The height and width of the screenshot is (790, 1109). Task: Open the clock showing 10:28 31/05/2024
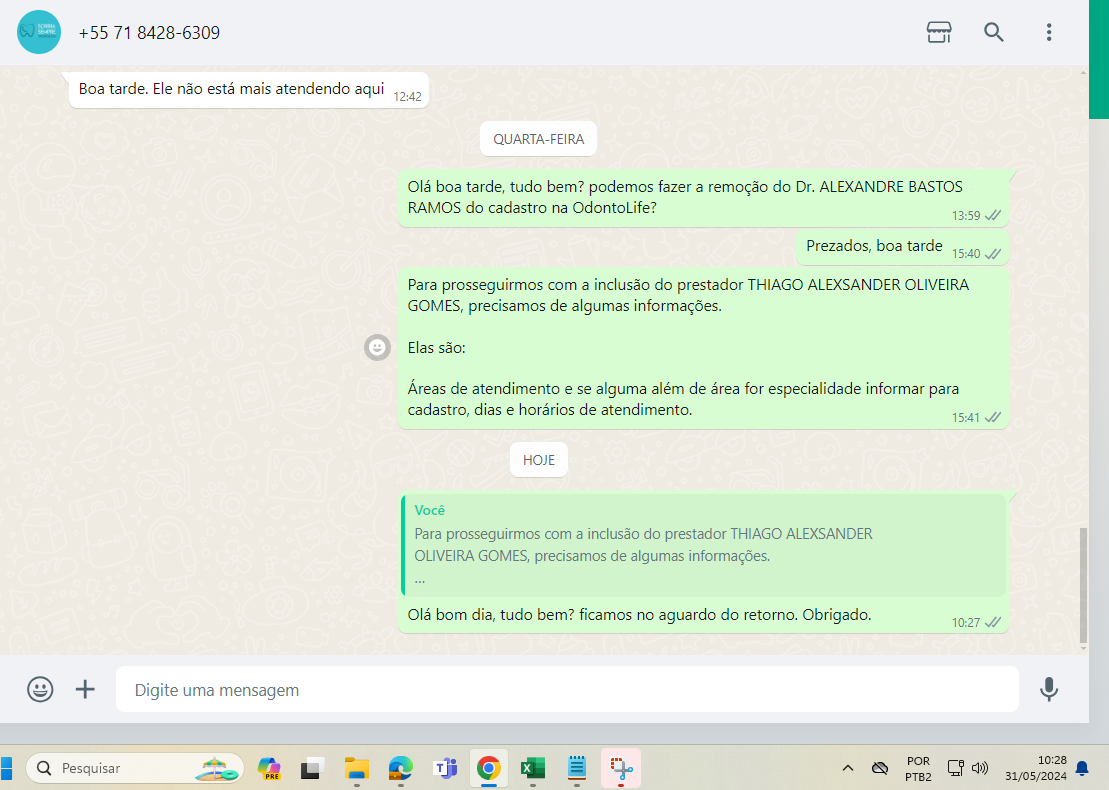click(x=1035, y=768)
